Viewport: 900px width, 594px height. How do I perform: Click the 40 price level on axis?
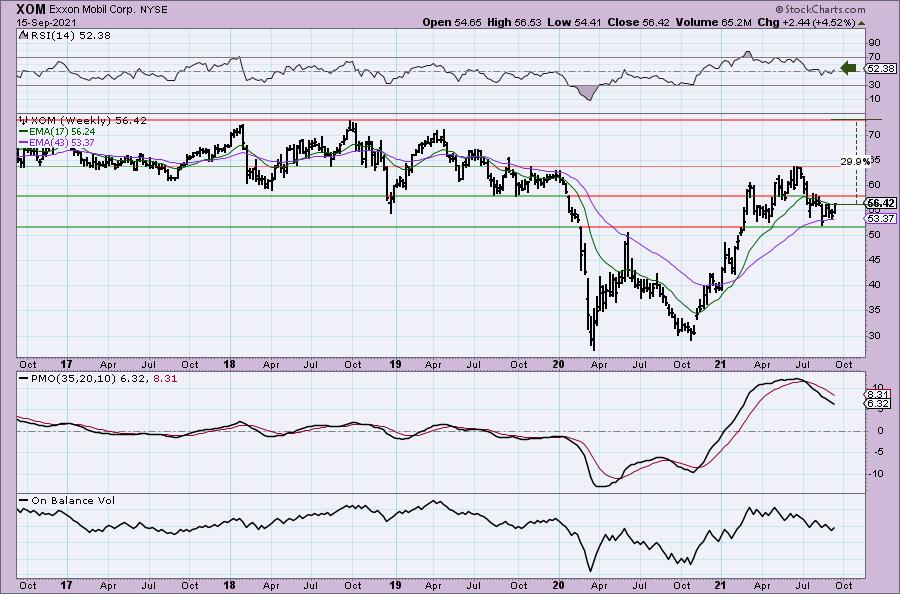[x=875, y=285]
